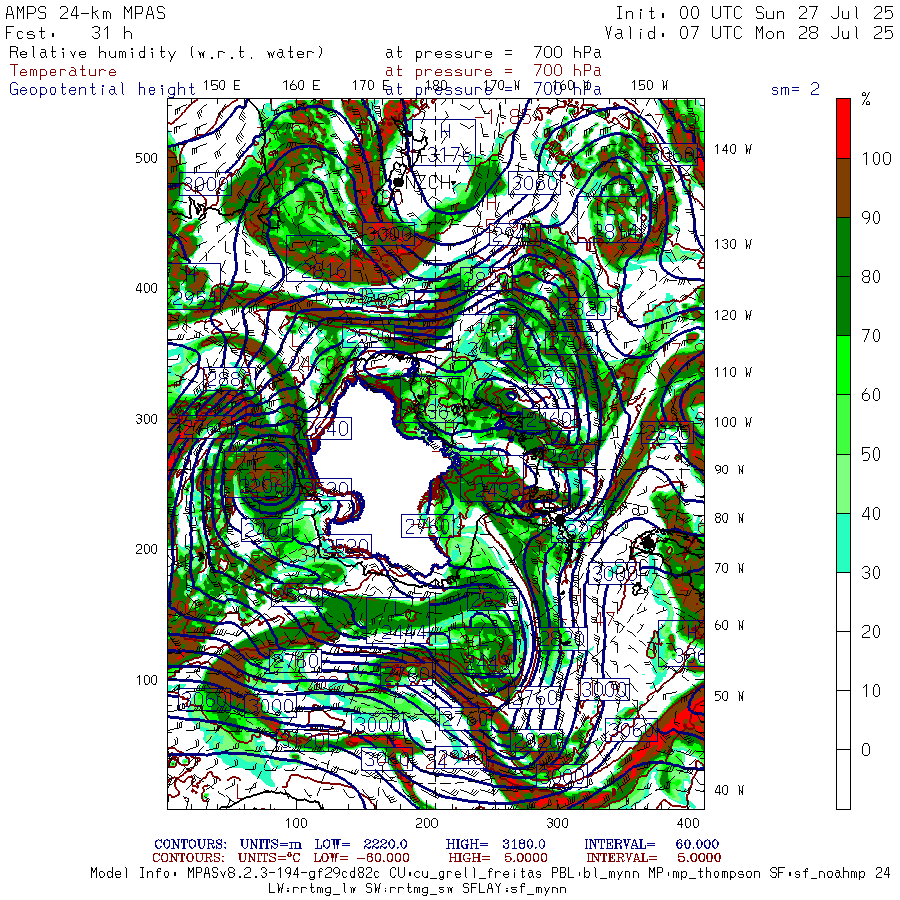This screenshot has height=900, width=900.
Task: Click the red 'Temperature' field label
Action: (63, 71)
